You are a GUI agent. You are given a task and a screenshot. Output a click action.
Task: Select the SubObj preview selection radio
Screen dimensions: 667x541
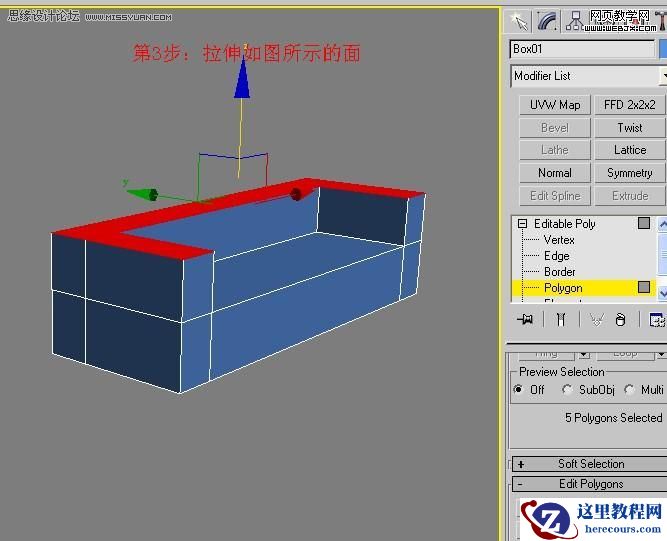567,389
